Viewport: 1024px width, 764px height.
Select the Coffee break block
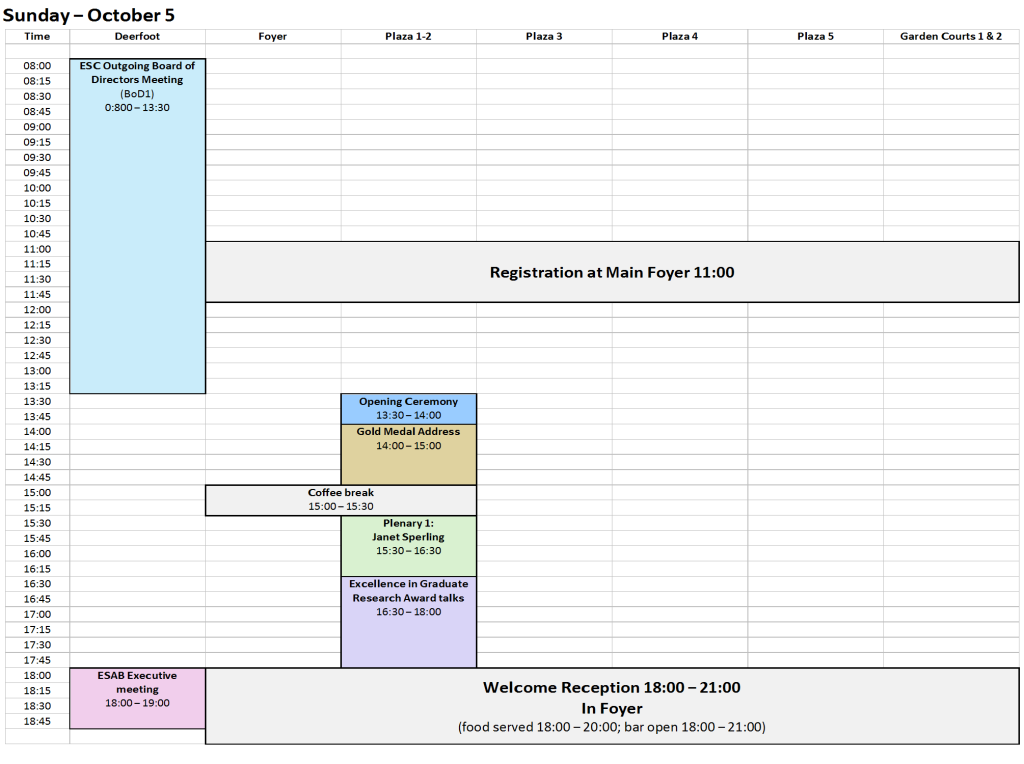pos(340,500)
